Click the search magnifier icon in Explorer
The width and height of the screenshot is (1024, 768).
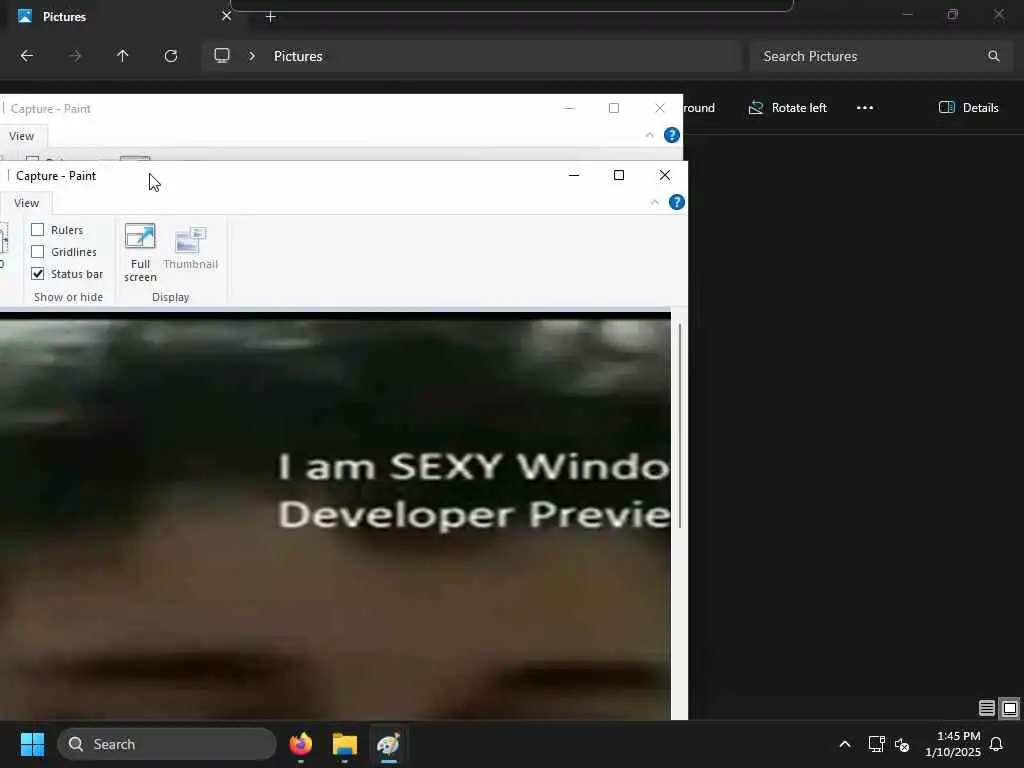pyautogui.click(x=993, y=56)
